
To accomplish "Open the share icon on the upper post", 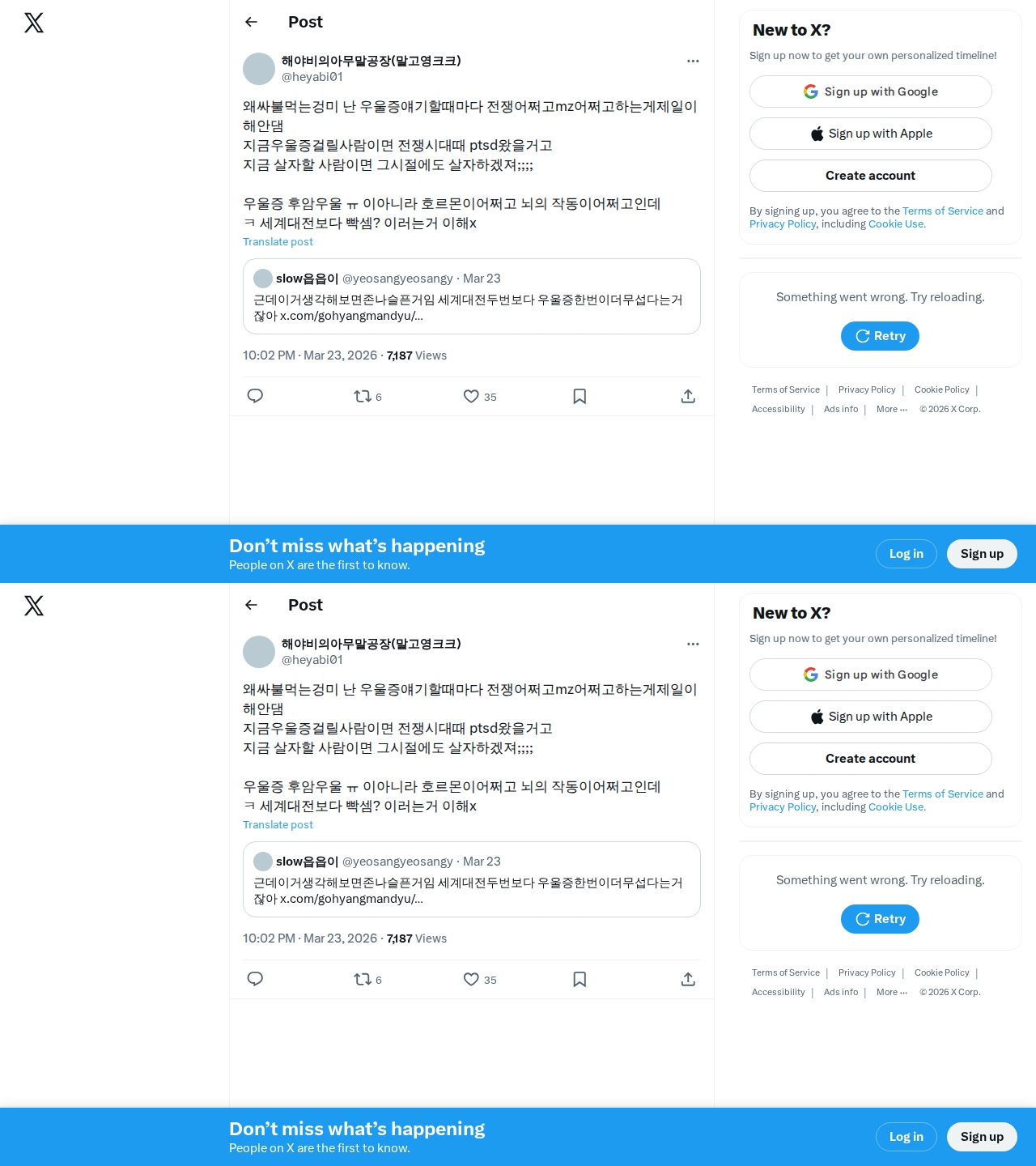I will pyautogui.click(x=688, y=396).
